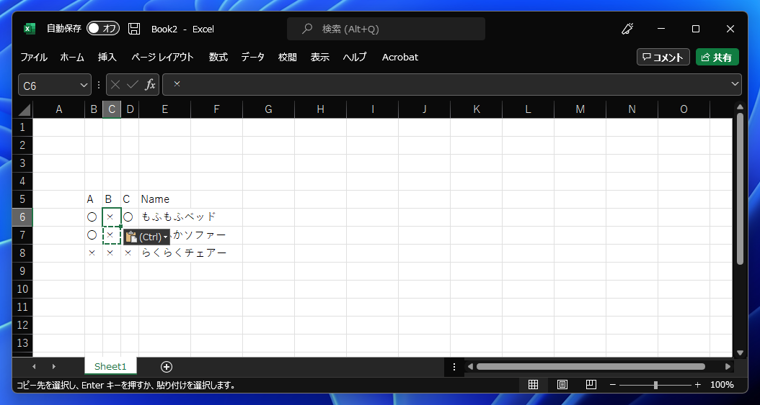Click the next sheet navigation arrow
Screen dimensions: 760x405
tap(54, 367)
